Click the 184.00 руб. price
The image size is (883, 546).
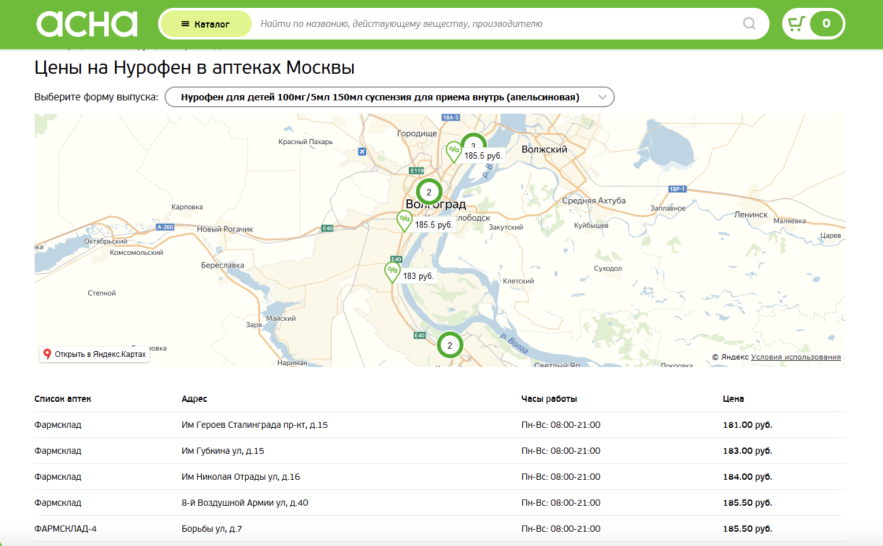(747, 477)
